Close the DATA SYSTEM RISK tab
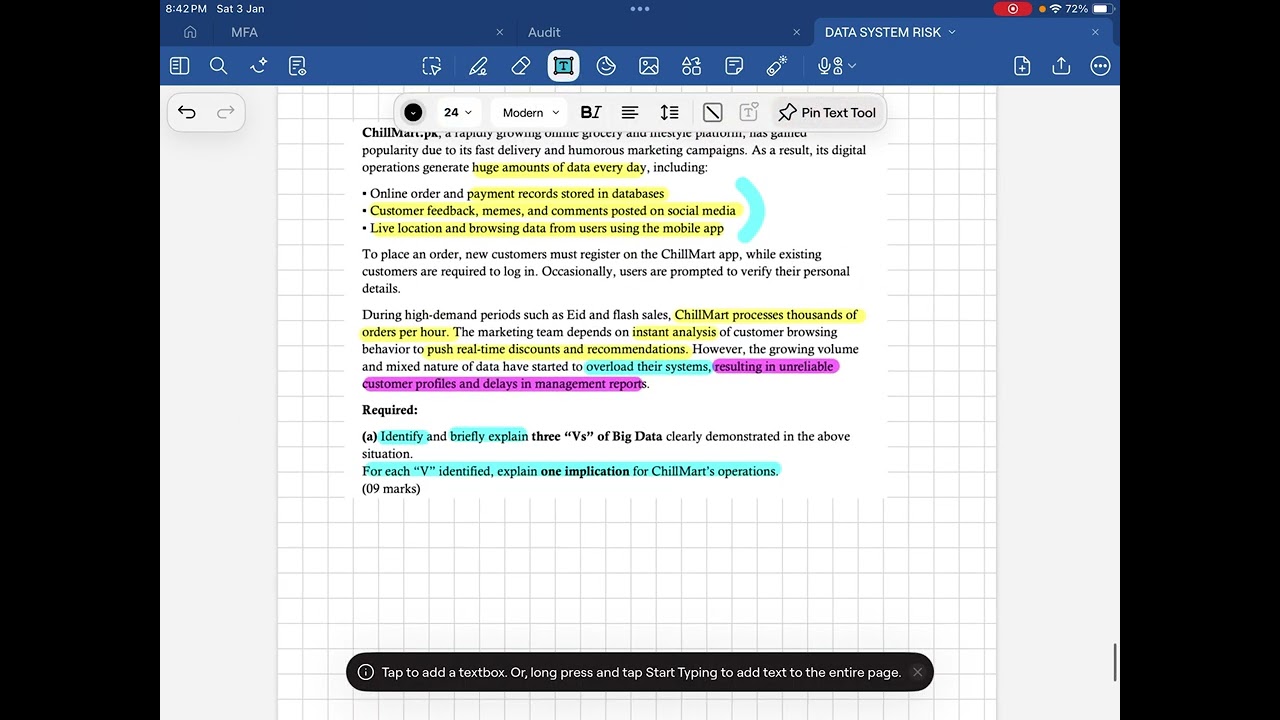1280x720 pixels. tap(1095, 32)
